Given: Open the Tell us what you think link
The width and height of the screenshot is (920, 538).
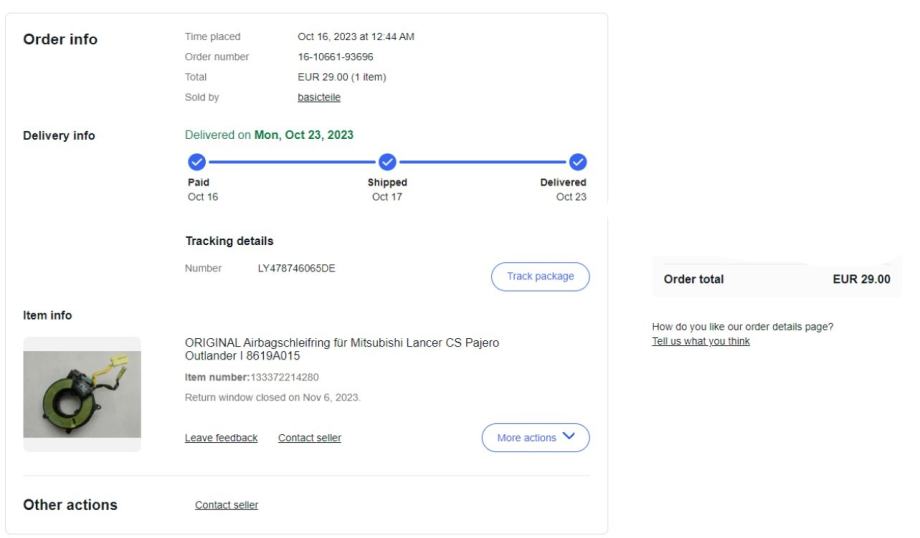Looking at the screenshot, I should (700, 341).
